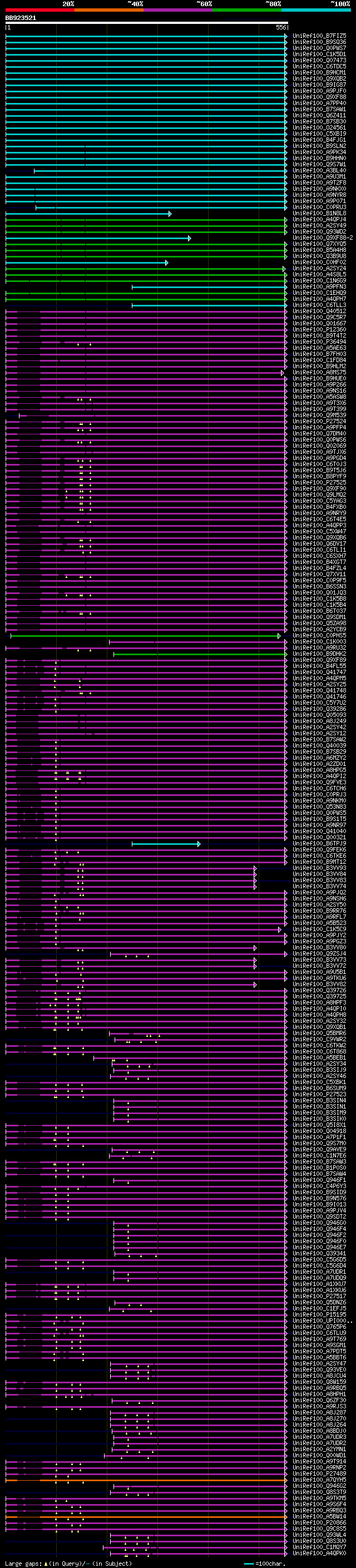The width and height of the screenshot is (356, 1568).
Task: Click the UniRef100_B7SB30 label
Action: [x=319, y=121]
